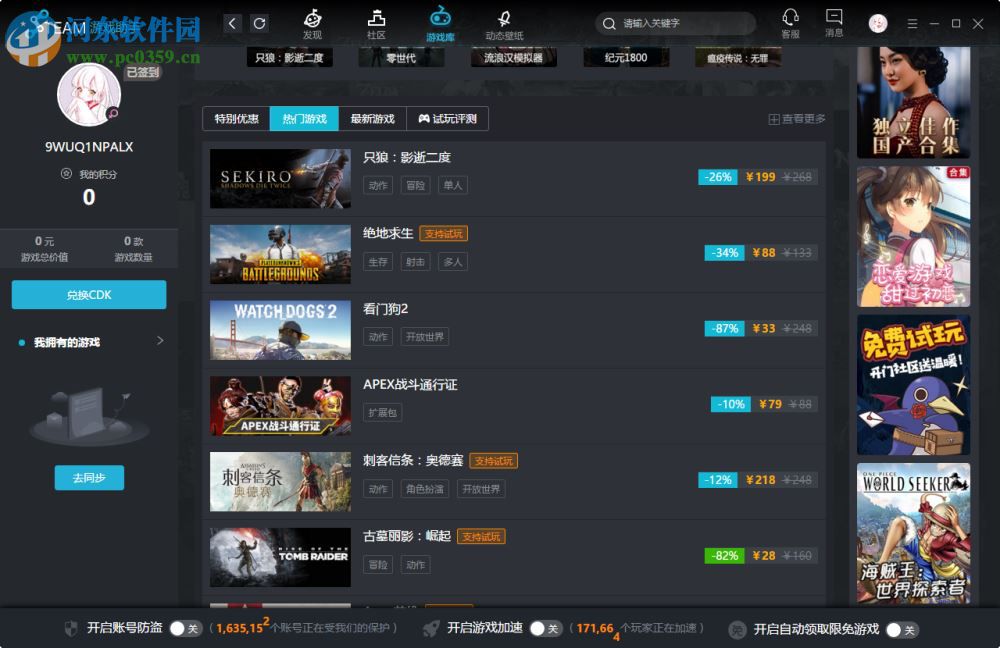Open the 消息 messages icon
1000x648 pixels.
[834, 20]
